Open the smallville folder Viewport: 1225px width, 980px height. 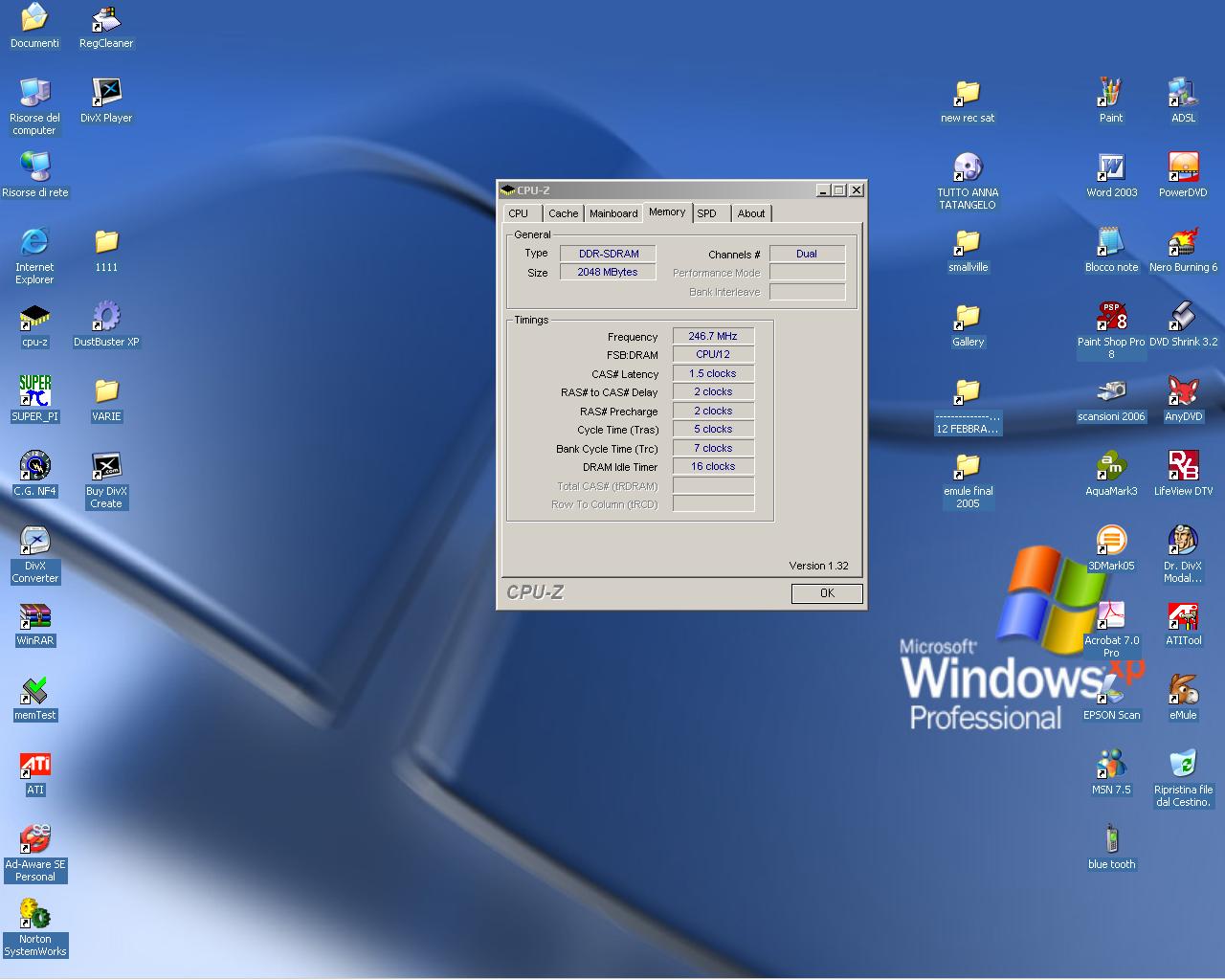click(968, 250)
